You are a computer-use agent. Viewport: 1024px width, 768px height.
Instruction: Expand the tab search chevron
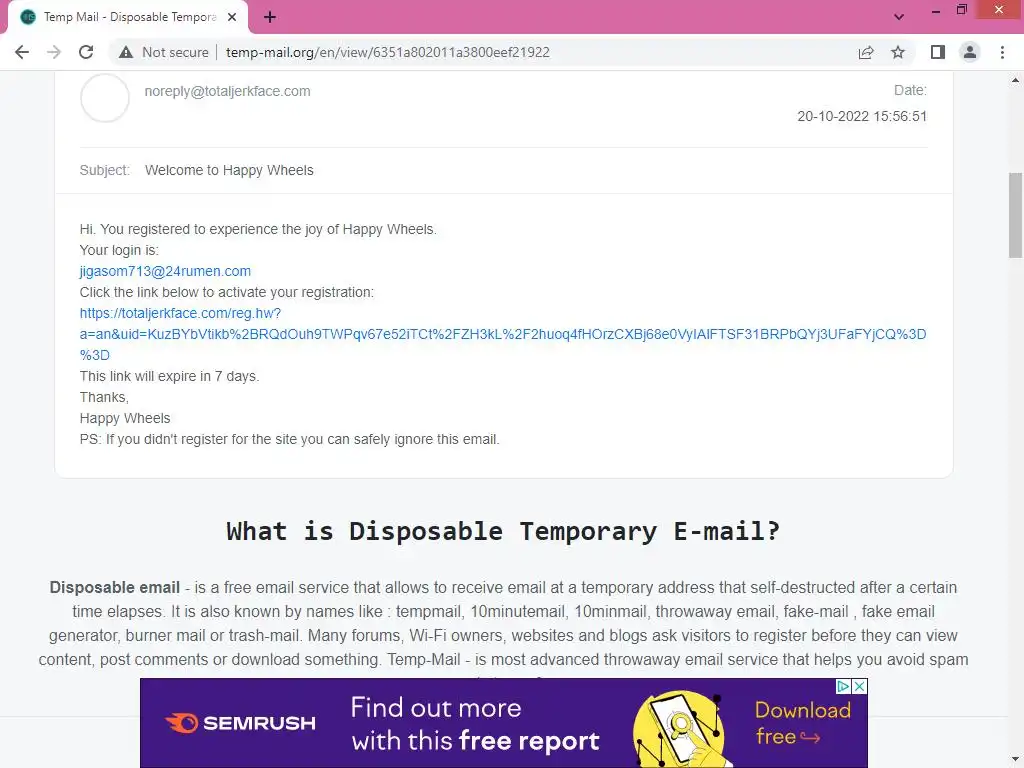pos(899,17)
